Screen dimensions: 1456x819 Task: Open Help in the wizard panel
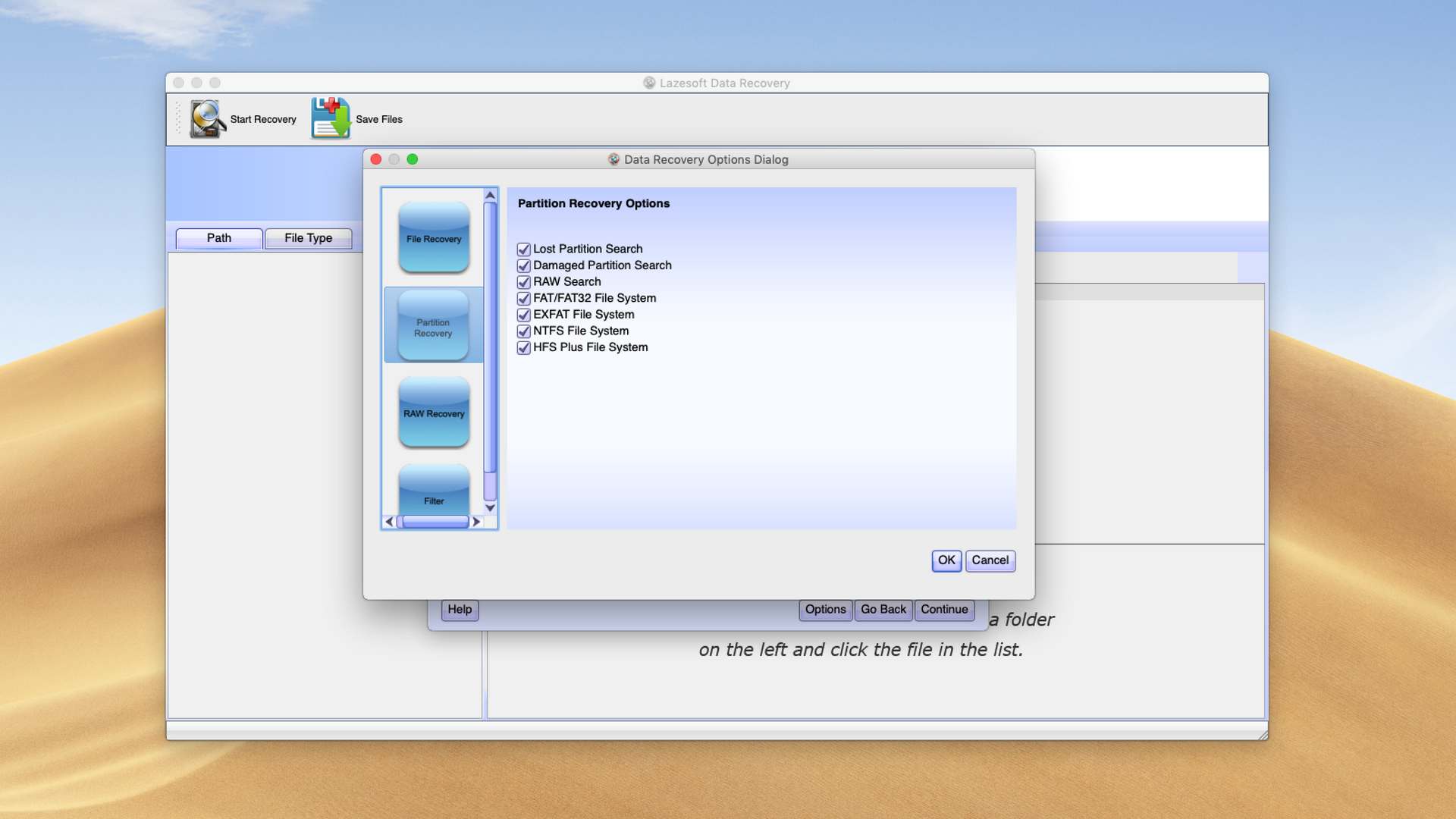click(x=460, y=610)
